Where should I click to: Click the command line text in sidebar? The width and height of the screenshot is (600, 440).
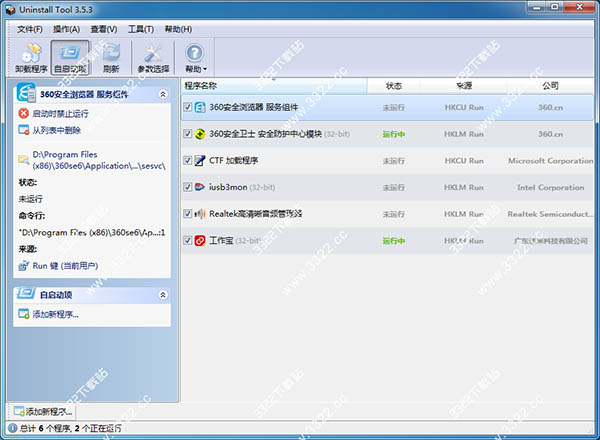(x=92, y=232)
